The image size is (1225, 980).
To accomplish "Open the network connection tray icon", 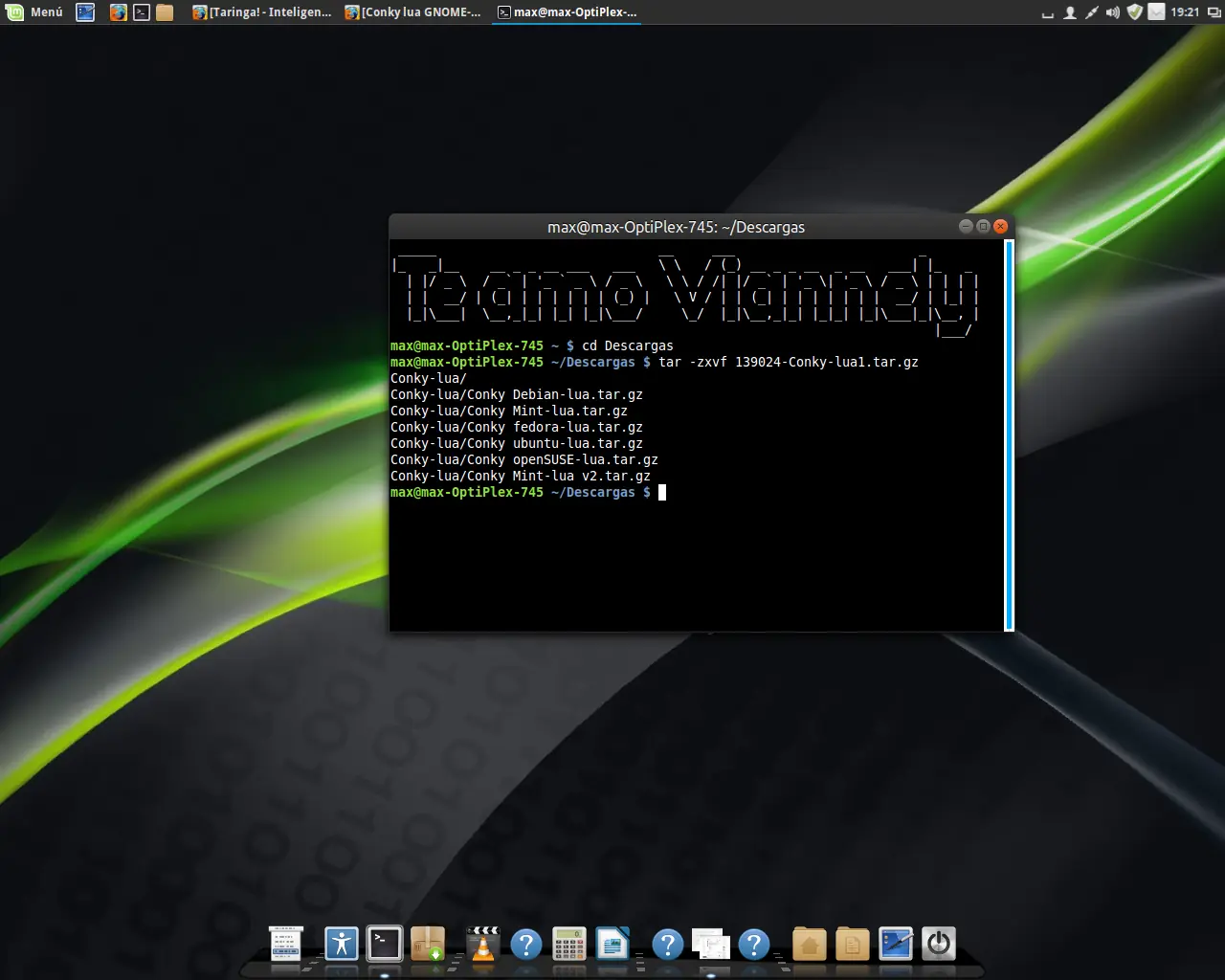I will coord(1091,12).
